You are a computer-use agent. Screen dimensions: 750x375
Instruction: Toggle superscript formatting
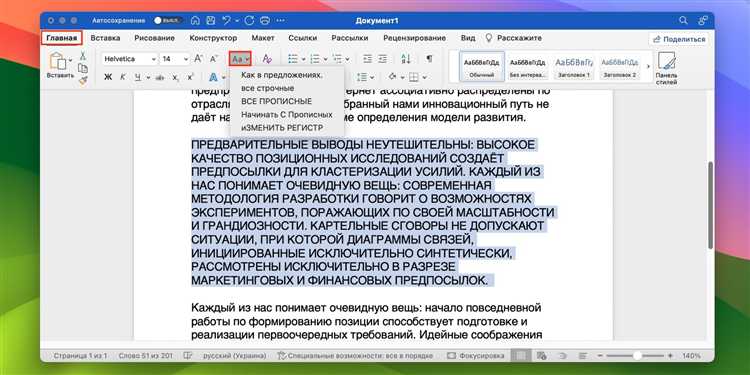(190, 77)
